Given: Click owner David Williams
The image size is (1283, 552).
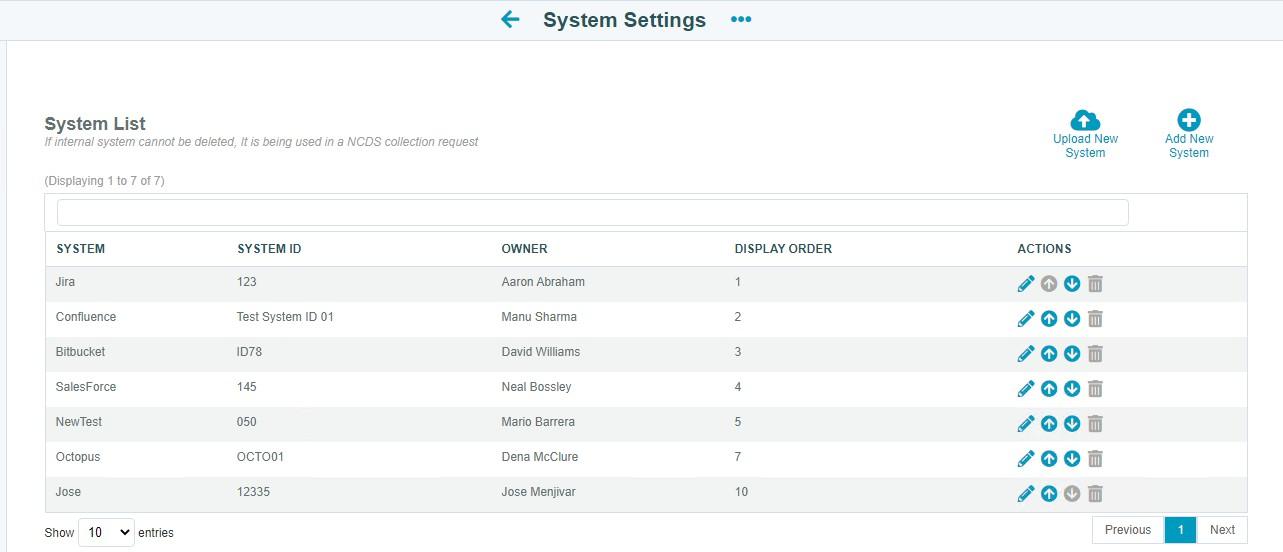Looking at the screenshot, I should tap(541, 352).
